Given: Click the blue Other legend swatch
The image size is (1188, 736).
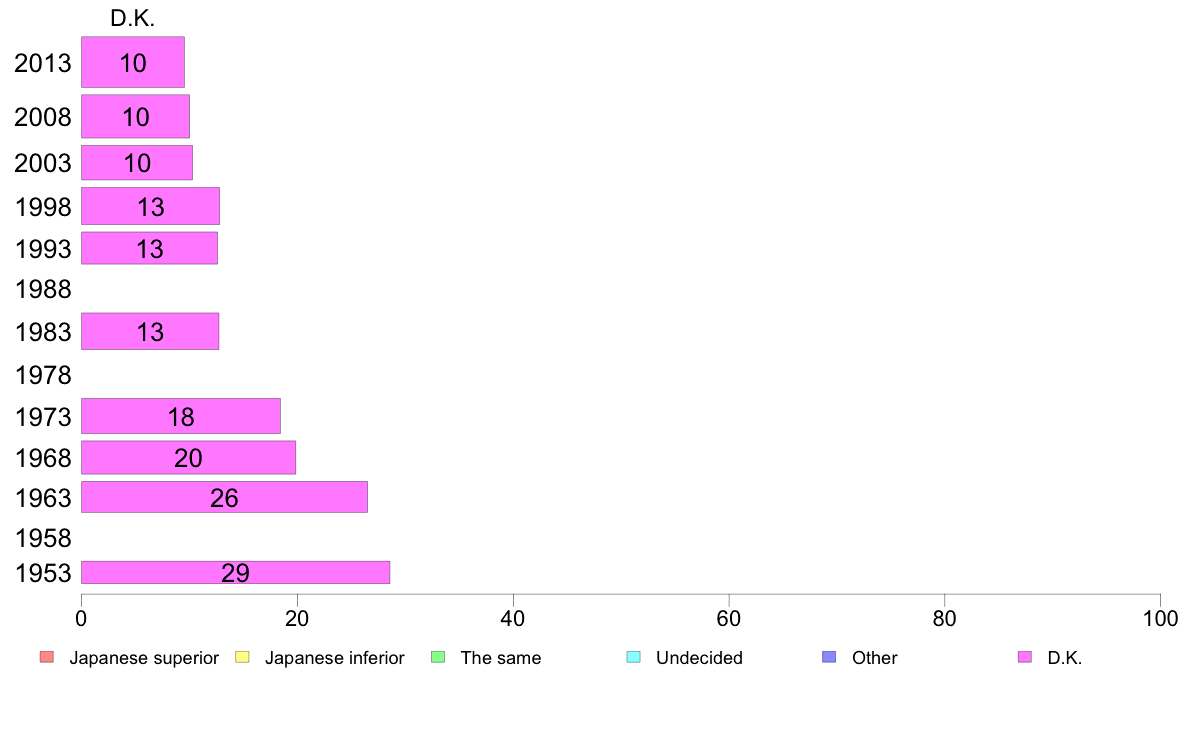Looking at the screenshot, I should pos(830,657).
